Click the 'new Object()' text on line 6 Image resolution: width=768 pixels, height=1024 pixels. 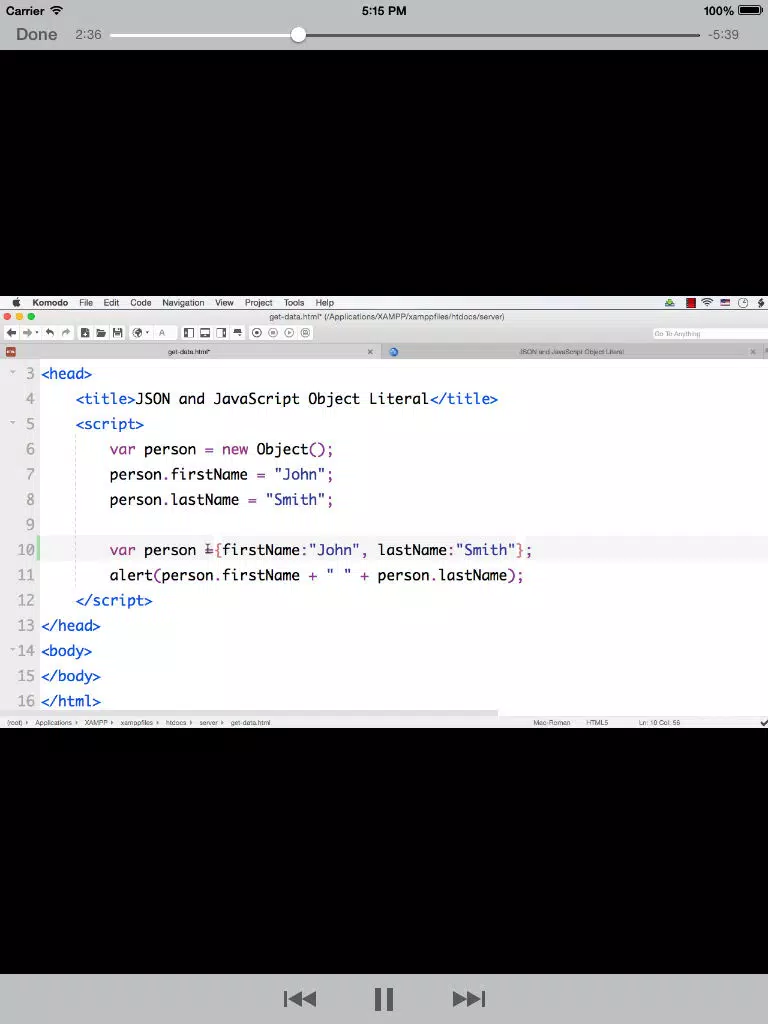click(273, 449)
